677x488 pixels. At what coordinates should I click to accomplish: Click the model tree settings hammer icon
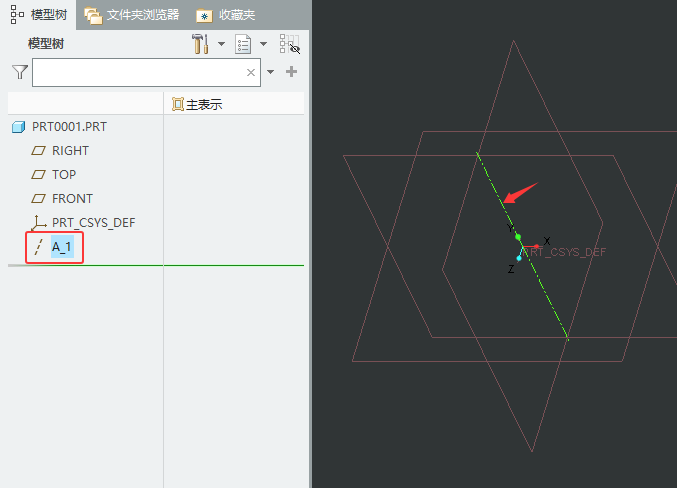[200, 44]
